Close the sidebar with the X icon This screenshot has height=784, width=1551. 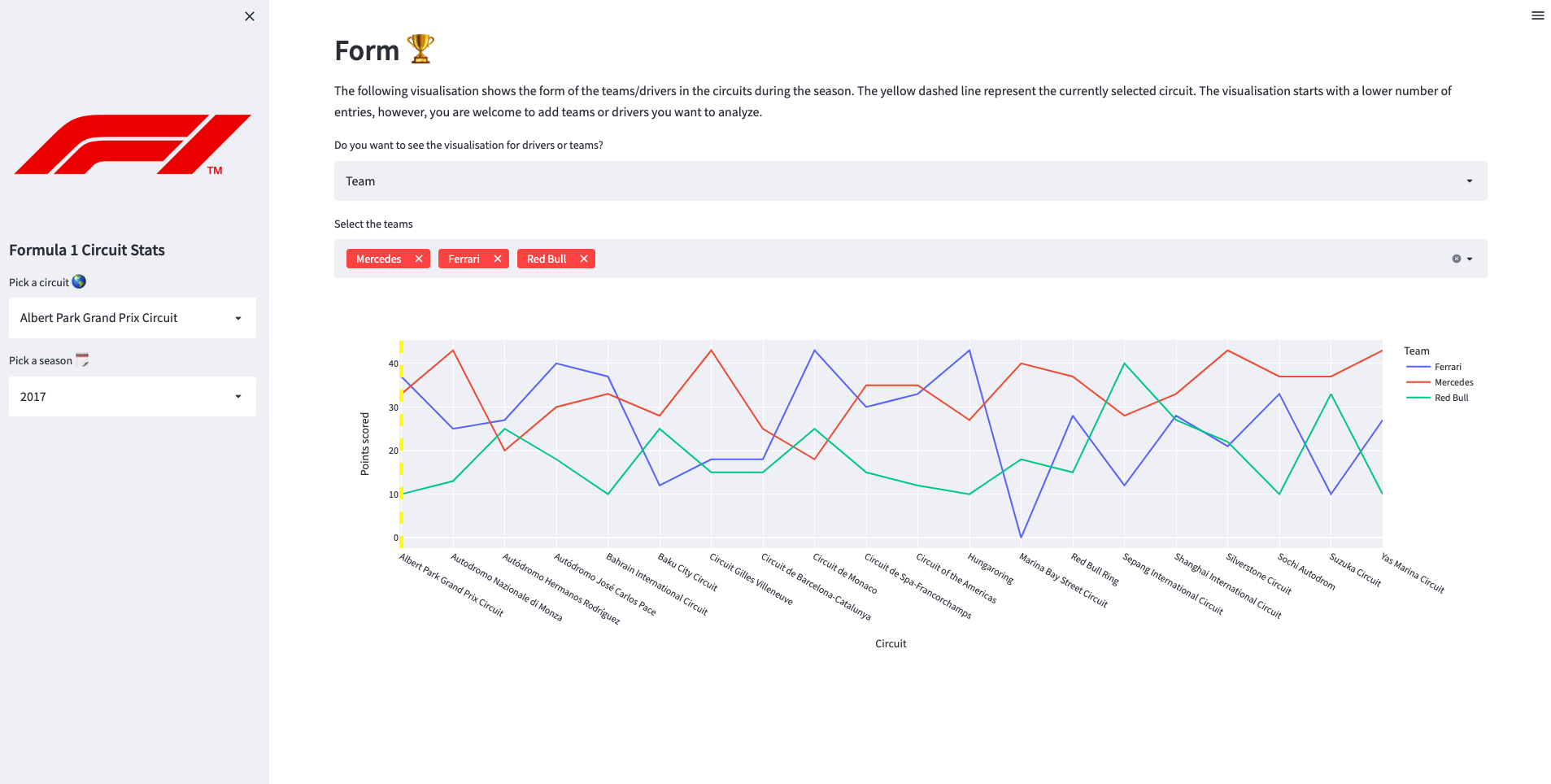point(250,16)
